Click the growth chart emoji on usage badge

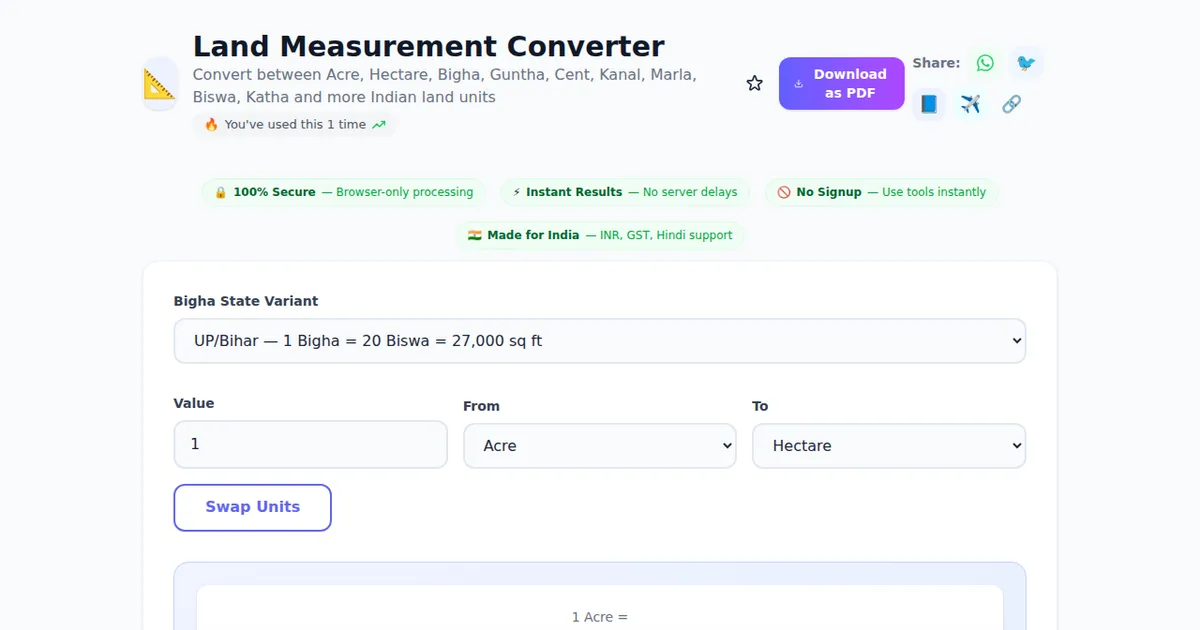point(378,124)
